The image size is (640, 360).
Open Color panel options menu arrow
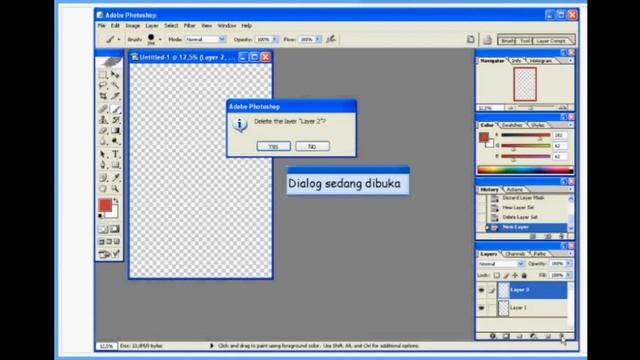pyautogui.click(x=570, y=125)
